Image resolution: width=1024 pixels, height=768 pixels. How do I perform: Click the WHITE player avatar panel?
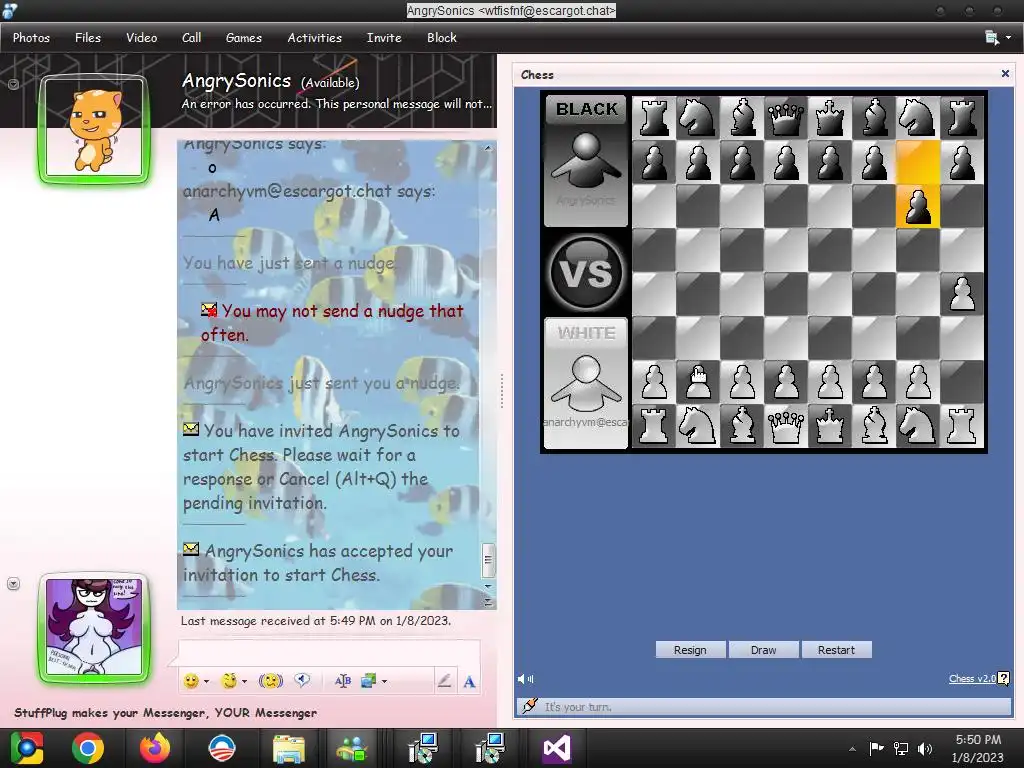click(x=586, y=383)
